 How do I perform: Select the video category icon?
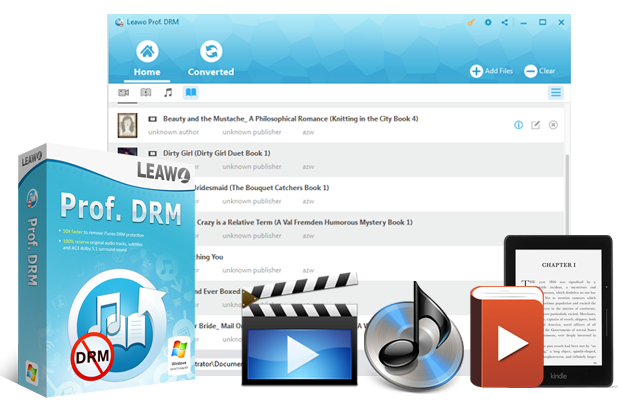123,93
